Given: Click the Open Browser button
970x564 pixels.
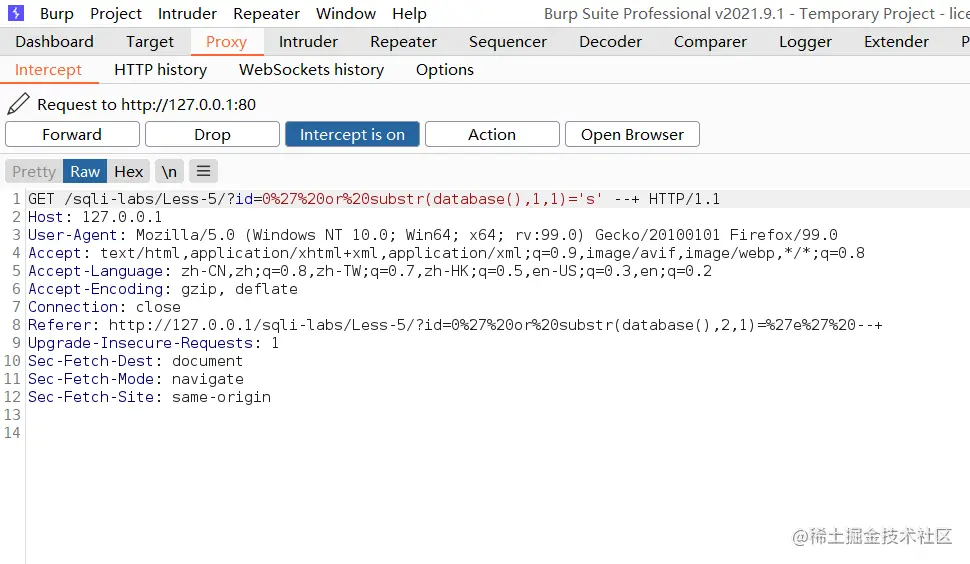Looking at the screenshot, I should 632,134.
